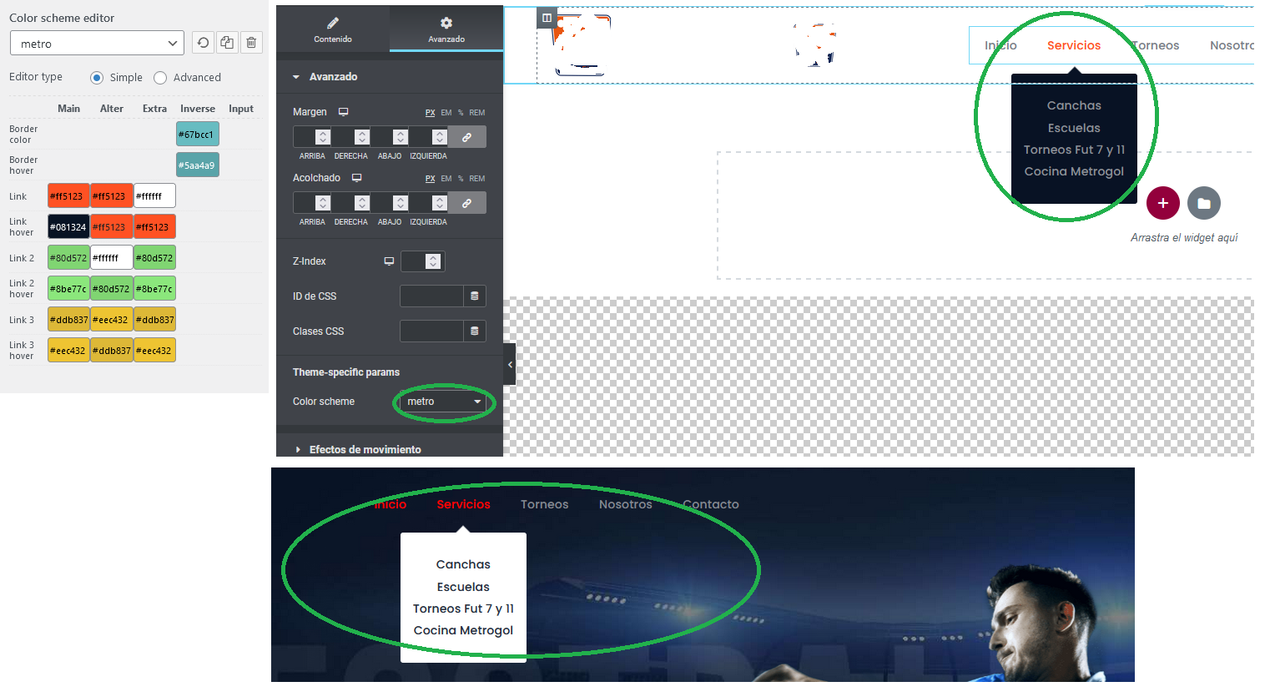Choose Canchas in the white submenu
Image resolution: width=1280 pixels, height=693 pixels.
pos(463,564)
